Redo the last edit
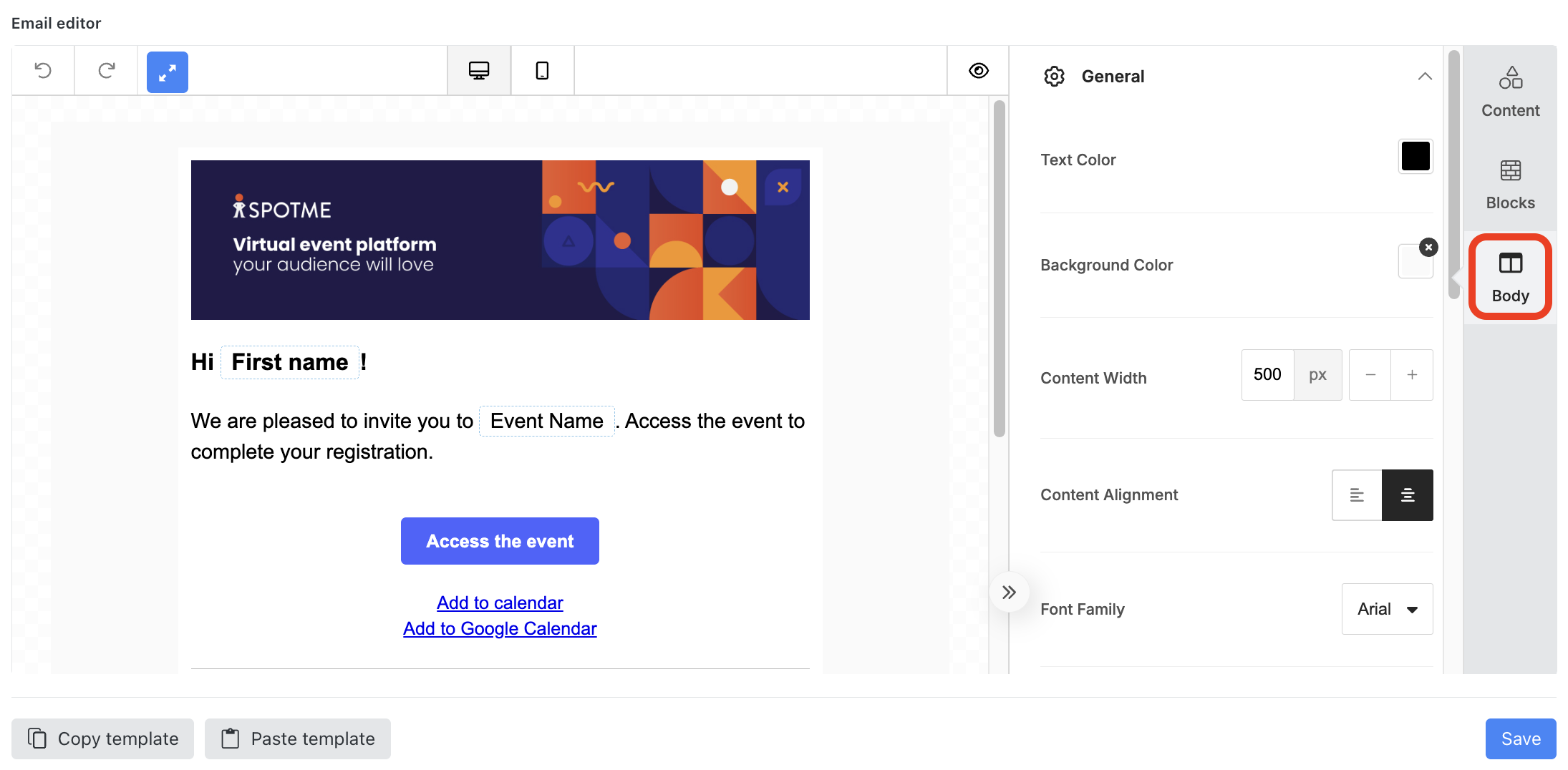 pos(106,70)
